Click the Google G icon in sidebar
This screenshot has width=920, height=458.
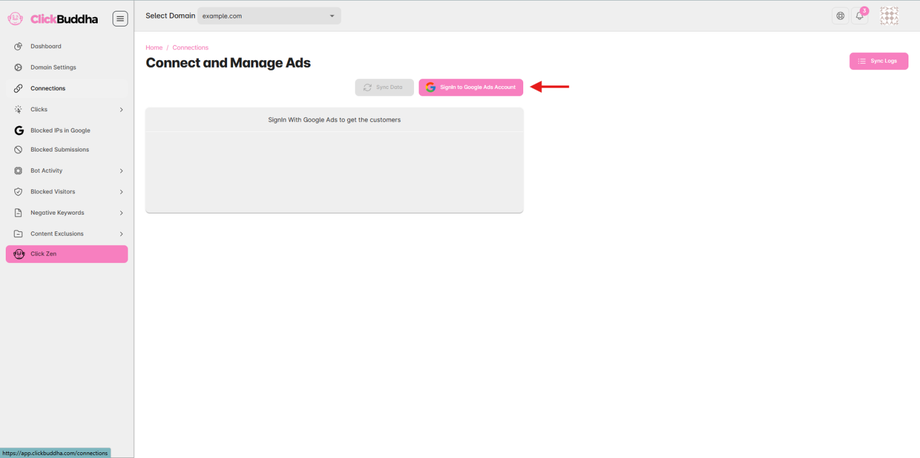click(x=19, y=131)
